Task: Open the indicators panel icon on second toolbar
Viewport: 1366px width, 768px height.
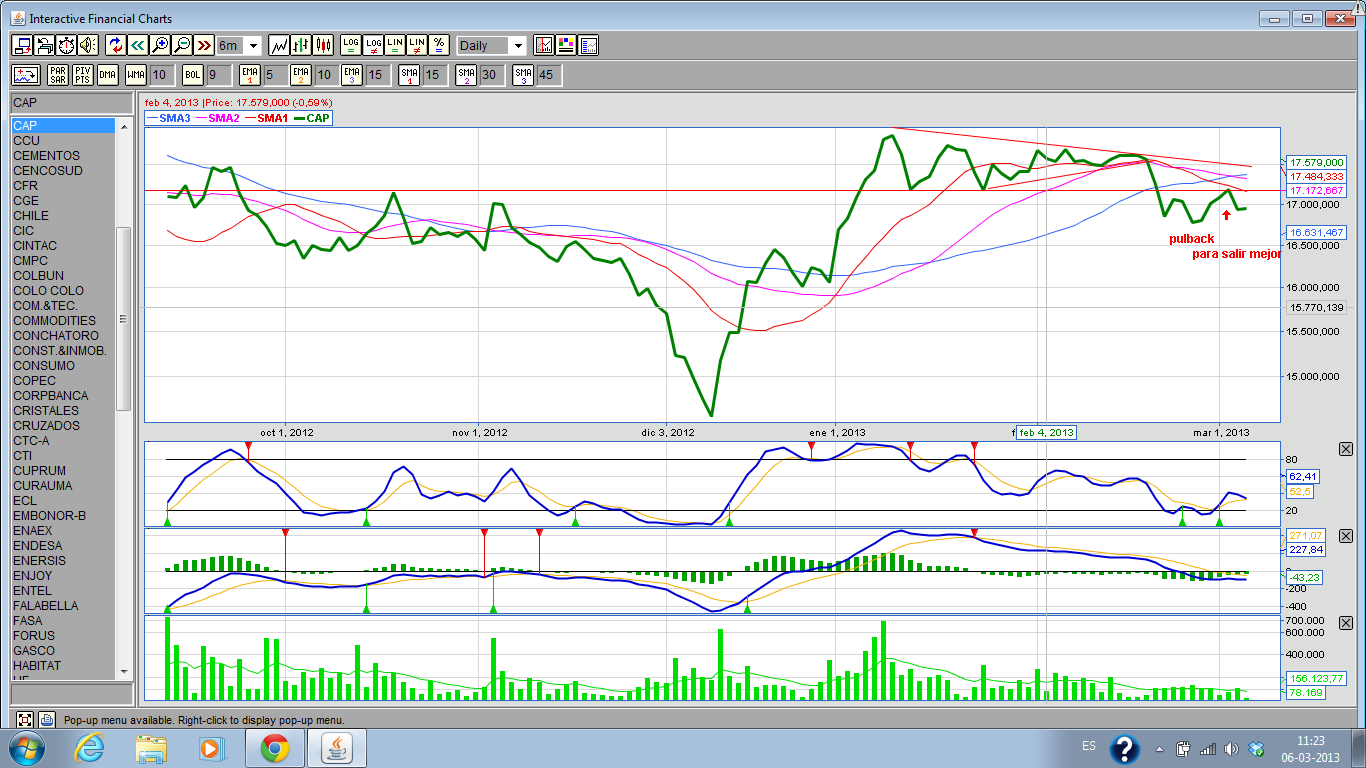Action: point(26,75)
